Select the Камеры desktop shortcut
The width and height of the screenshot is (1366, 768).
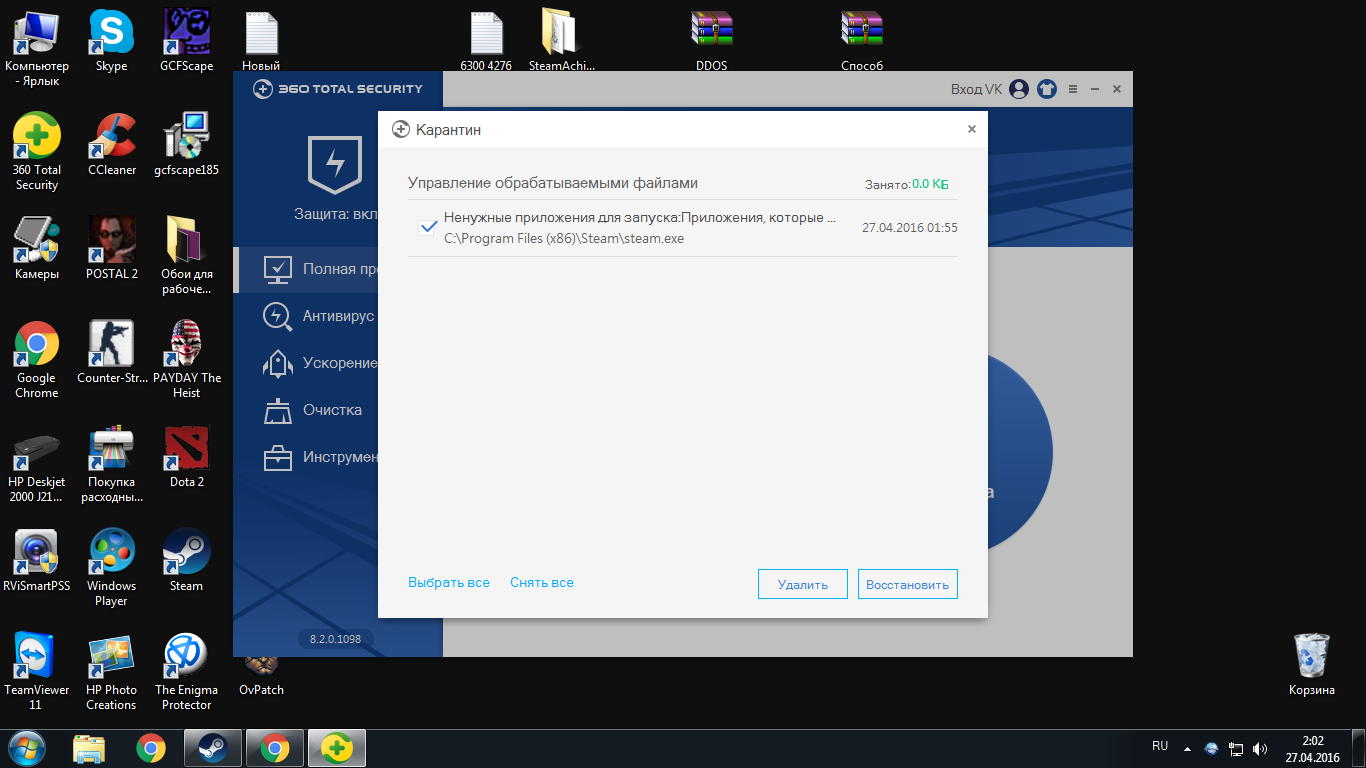coord(37,248)
